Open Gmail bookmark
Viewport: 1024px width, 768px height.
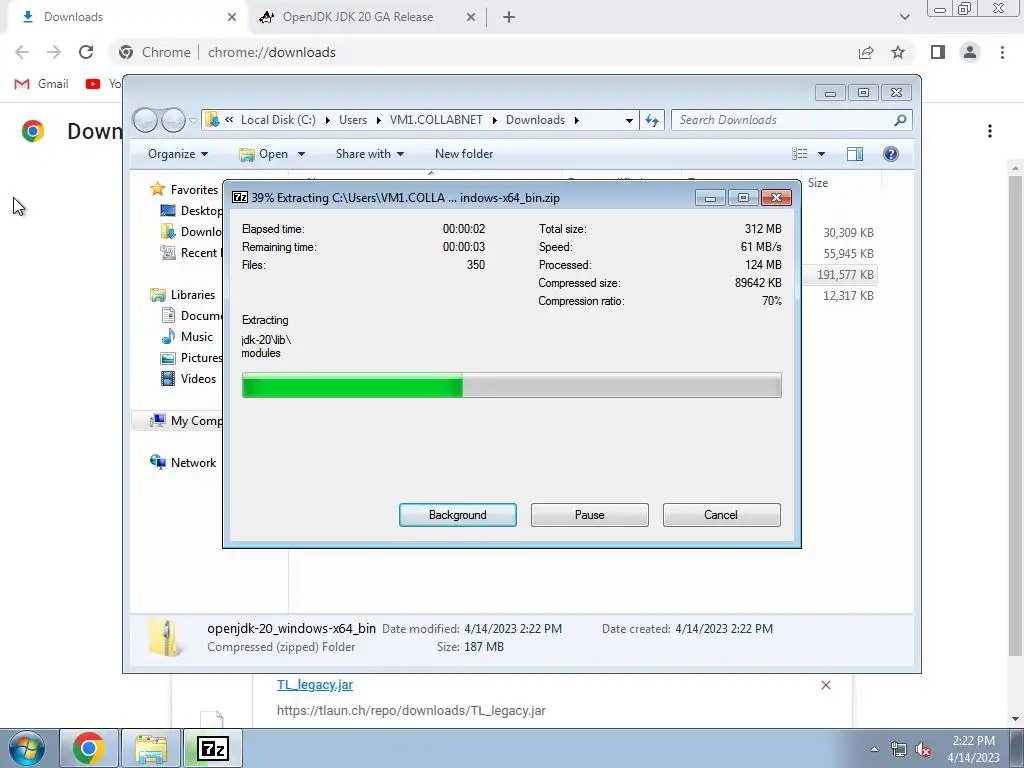pyautogui.click(x=42, y=84)
